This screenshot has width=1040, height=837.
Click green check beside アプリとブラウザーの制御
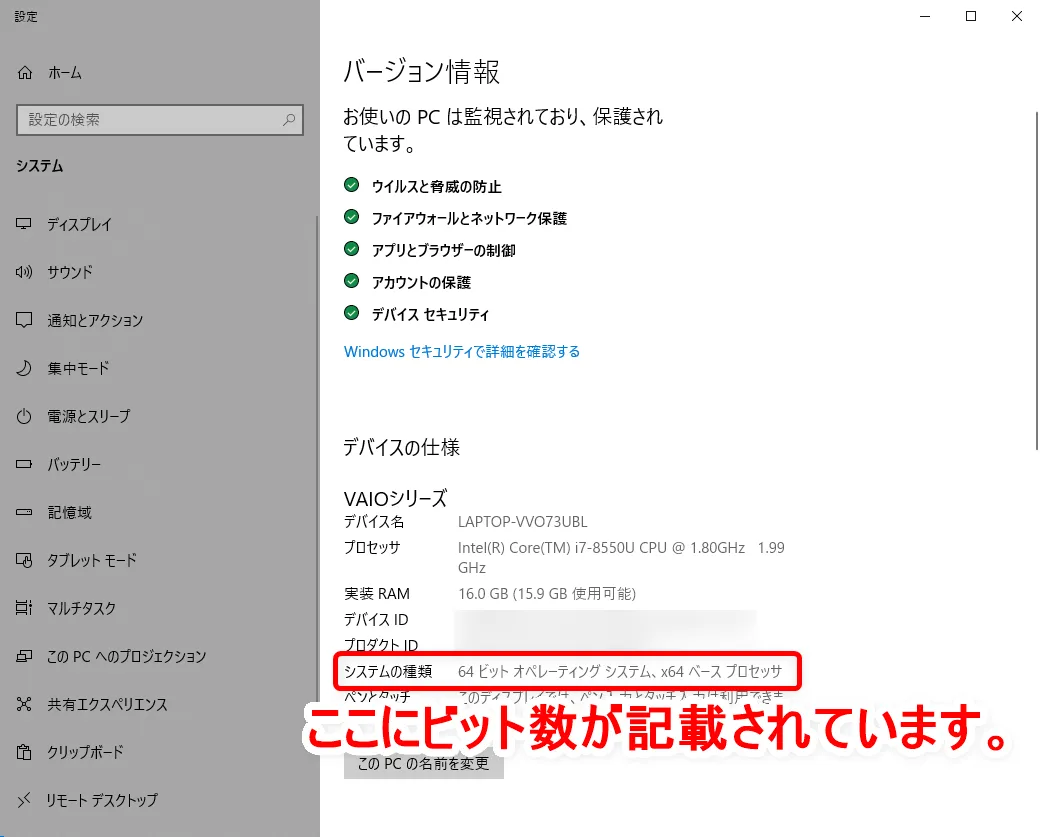[352, 249]
